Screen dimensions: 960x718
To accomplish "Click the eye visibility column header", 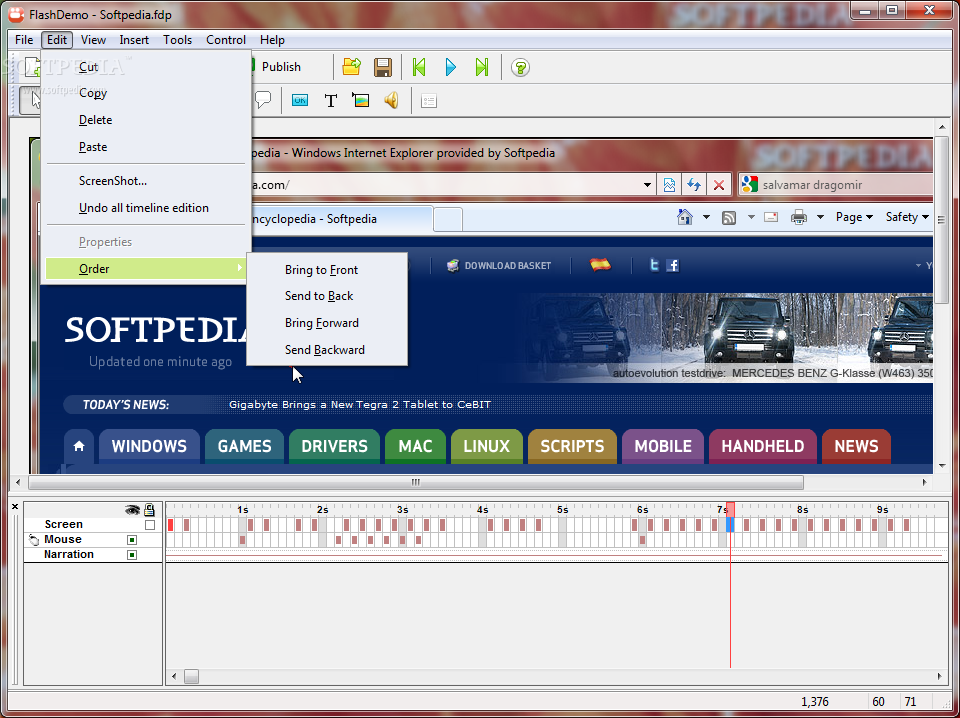I will click(132, 509).
